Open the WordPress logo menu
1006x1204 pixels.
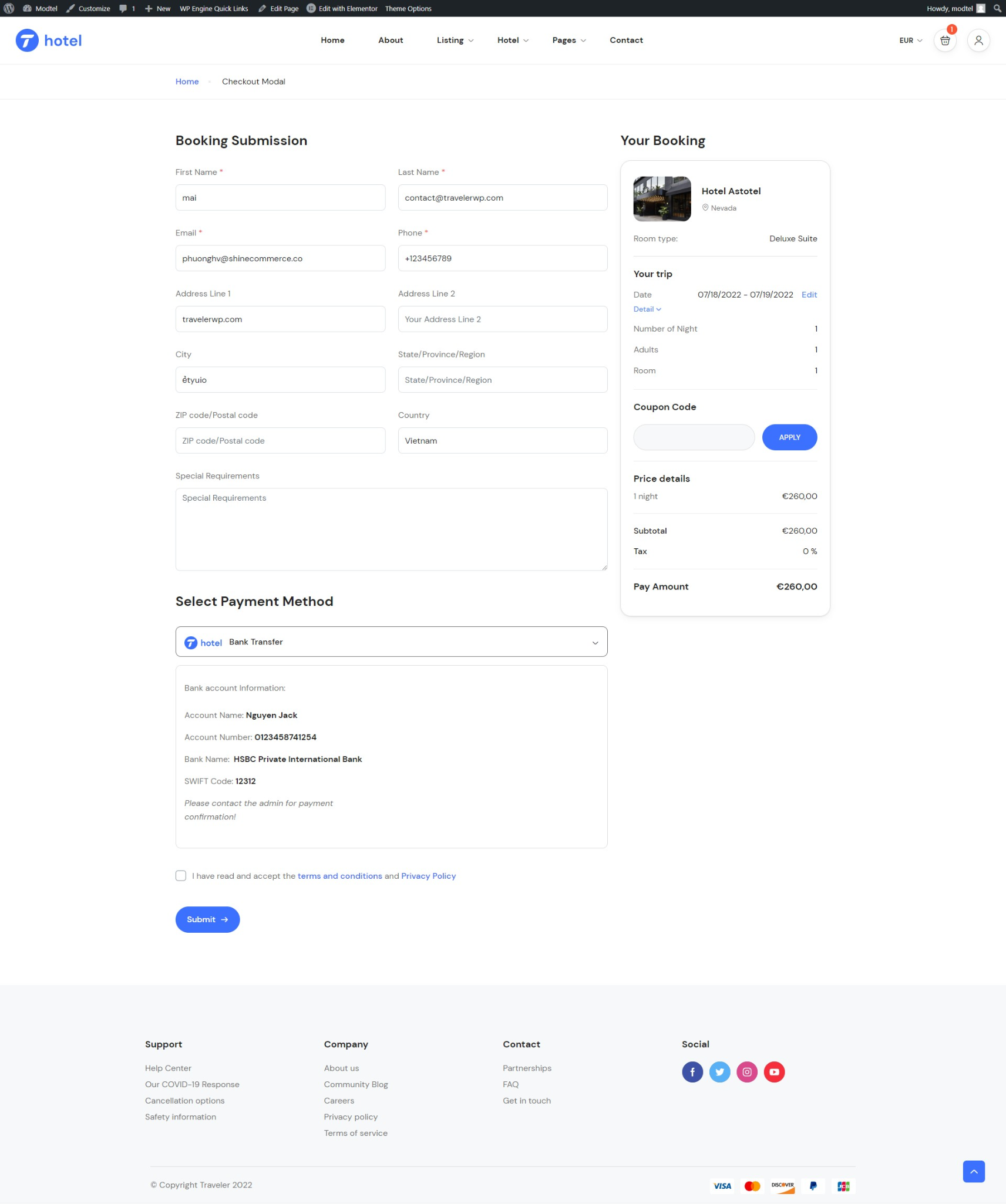(x=9, y=8)
